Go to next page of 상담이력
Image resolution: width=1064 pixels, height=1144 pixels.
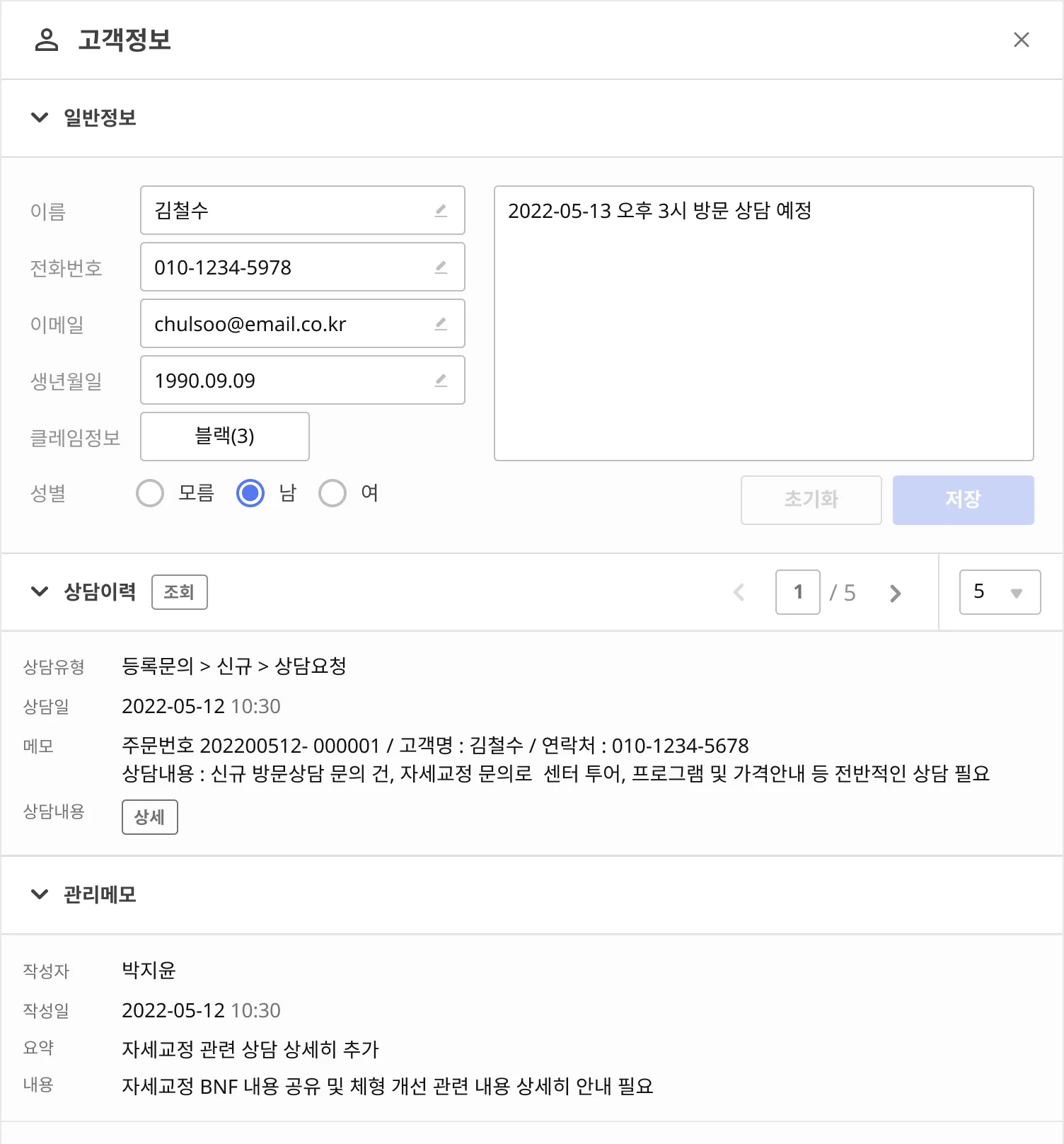(895, 593)
